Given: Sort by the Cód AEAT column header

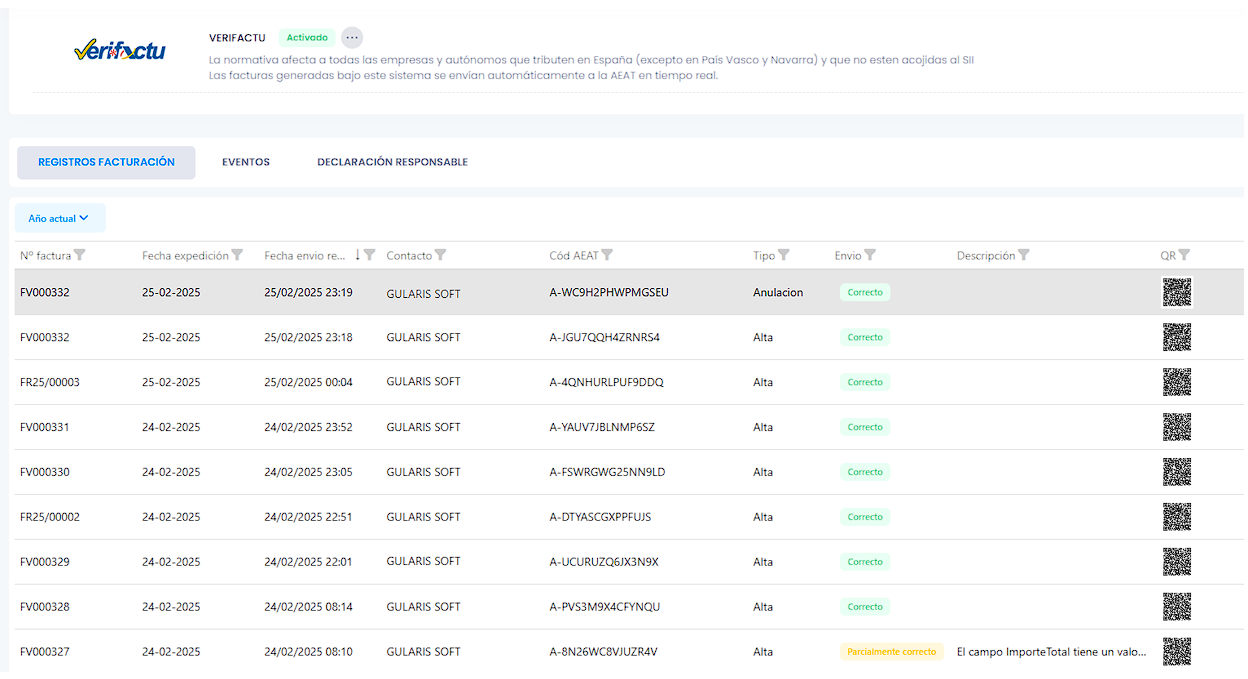Looking at the screenshot, I should point(574,256).
